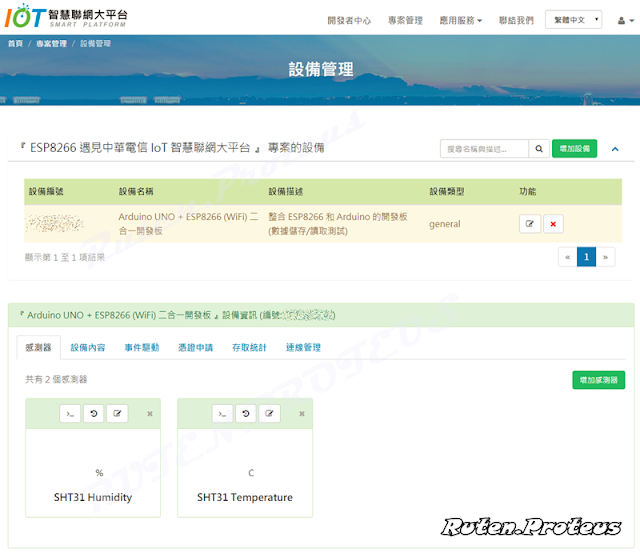The image size is (640, 553).
Task: Remove the SHT31 Temperature sensor card
Action: (302, 414)
